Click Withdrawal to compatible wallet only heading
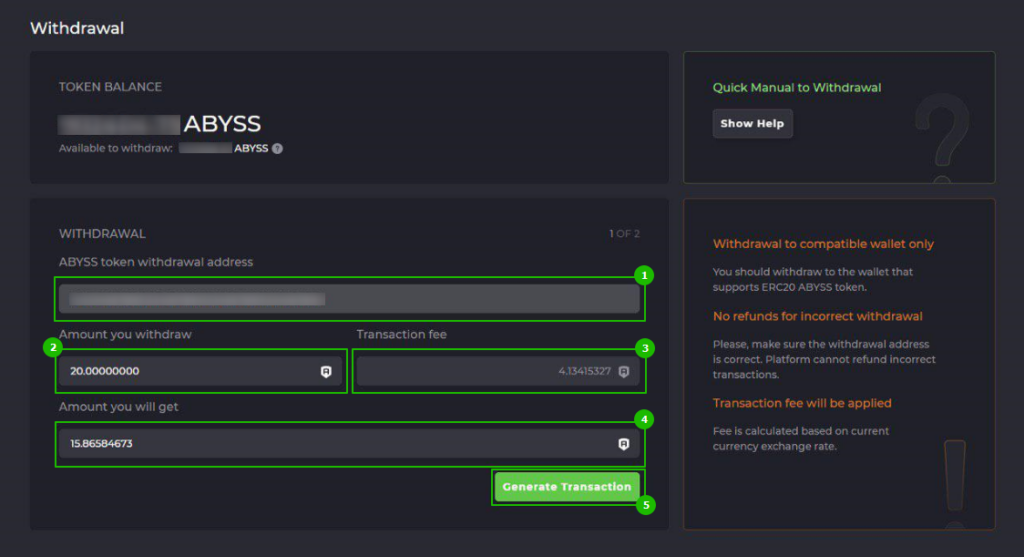This screenshot has width=1024, height=557. click(824, 244)
